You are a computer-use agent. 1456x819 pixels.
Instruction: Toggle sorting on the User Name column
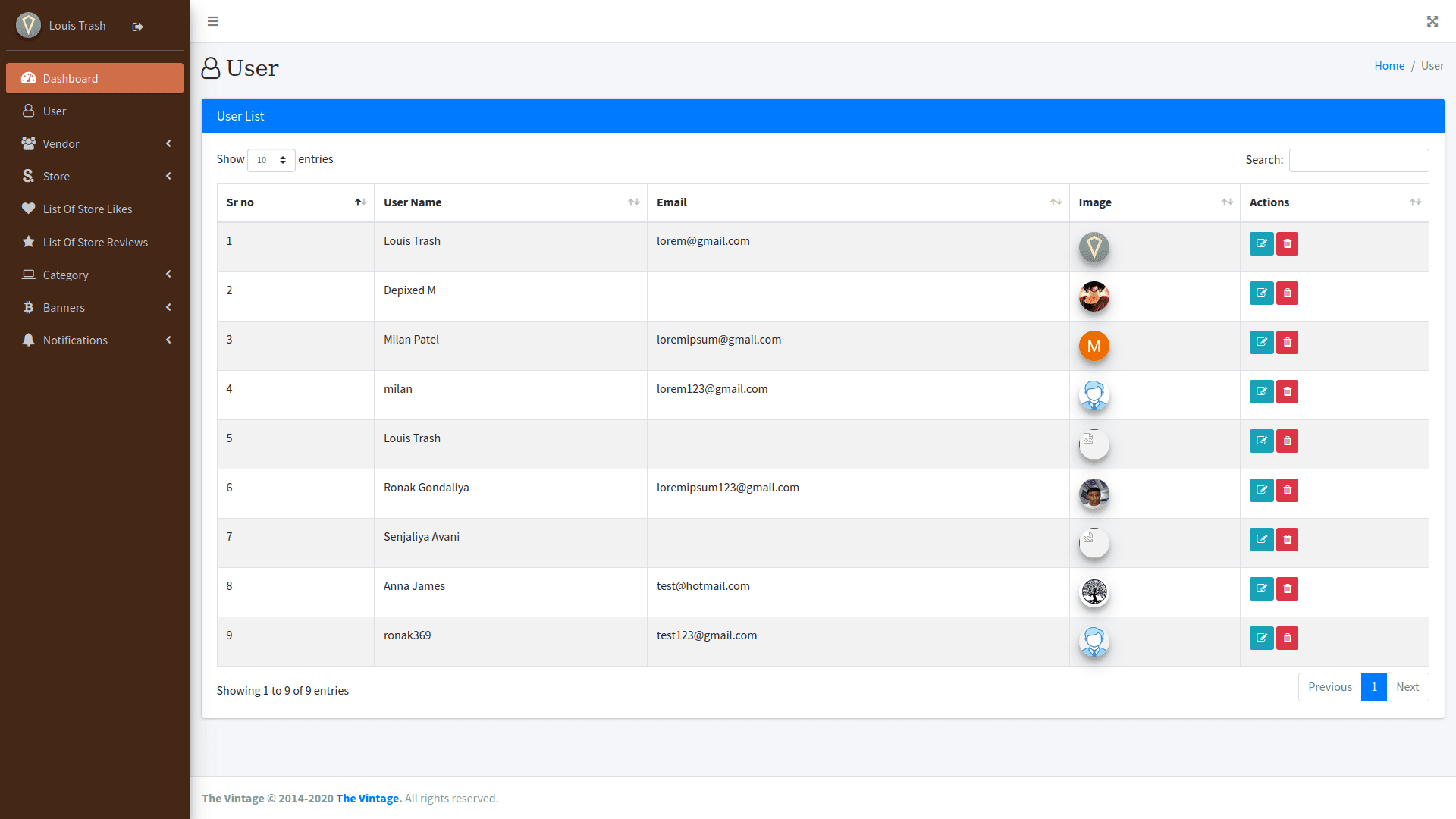[x=634, y=202]
